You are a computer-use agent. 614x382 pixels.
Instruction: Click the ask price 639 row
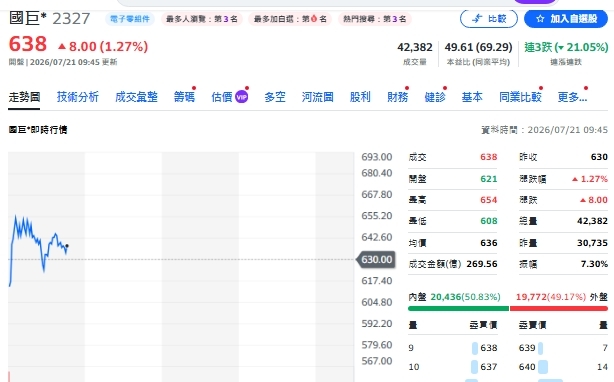point(563,348)
